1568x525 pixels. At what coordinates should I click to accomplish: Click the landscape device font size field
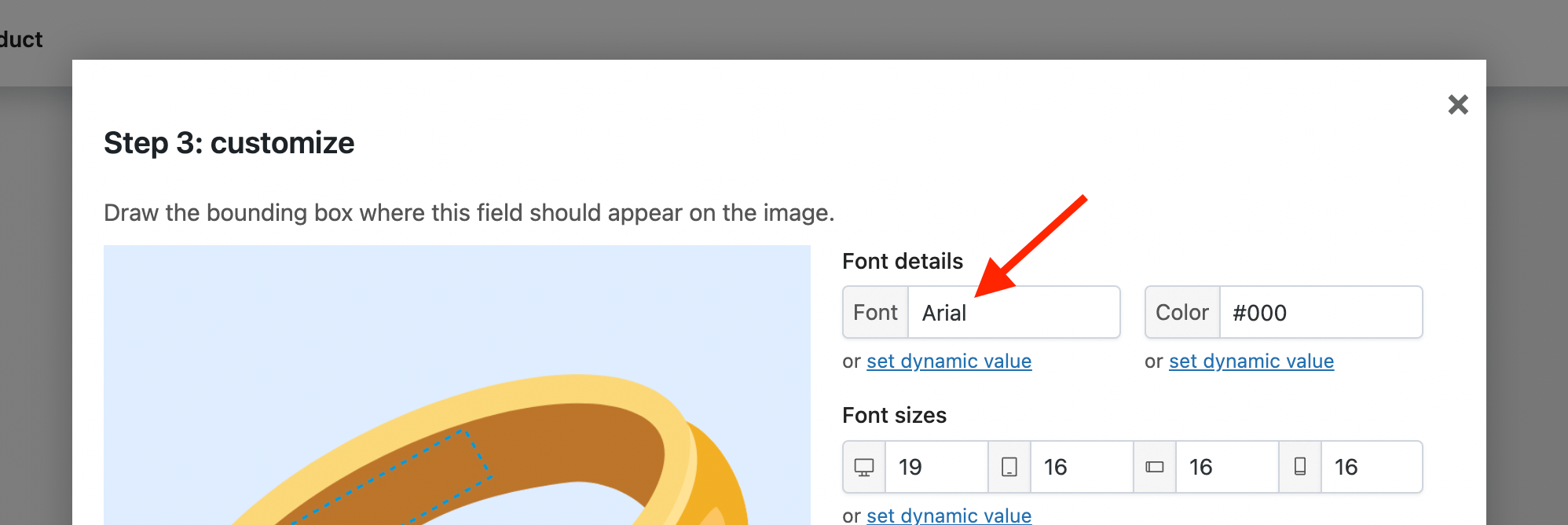(1227, 467)
